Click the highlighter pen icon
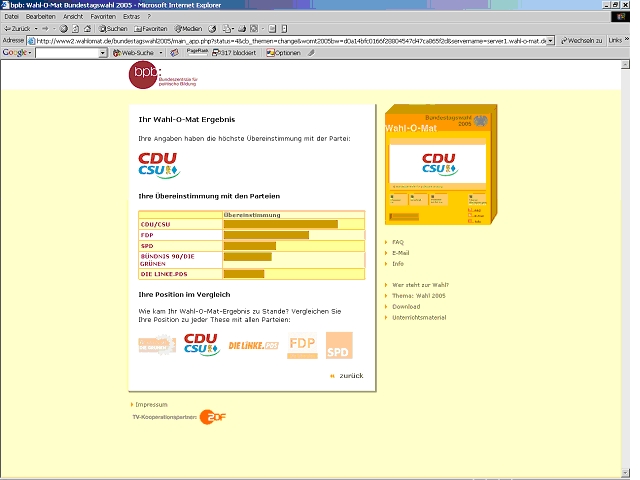 pos(311,53)
